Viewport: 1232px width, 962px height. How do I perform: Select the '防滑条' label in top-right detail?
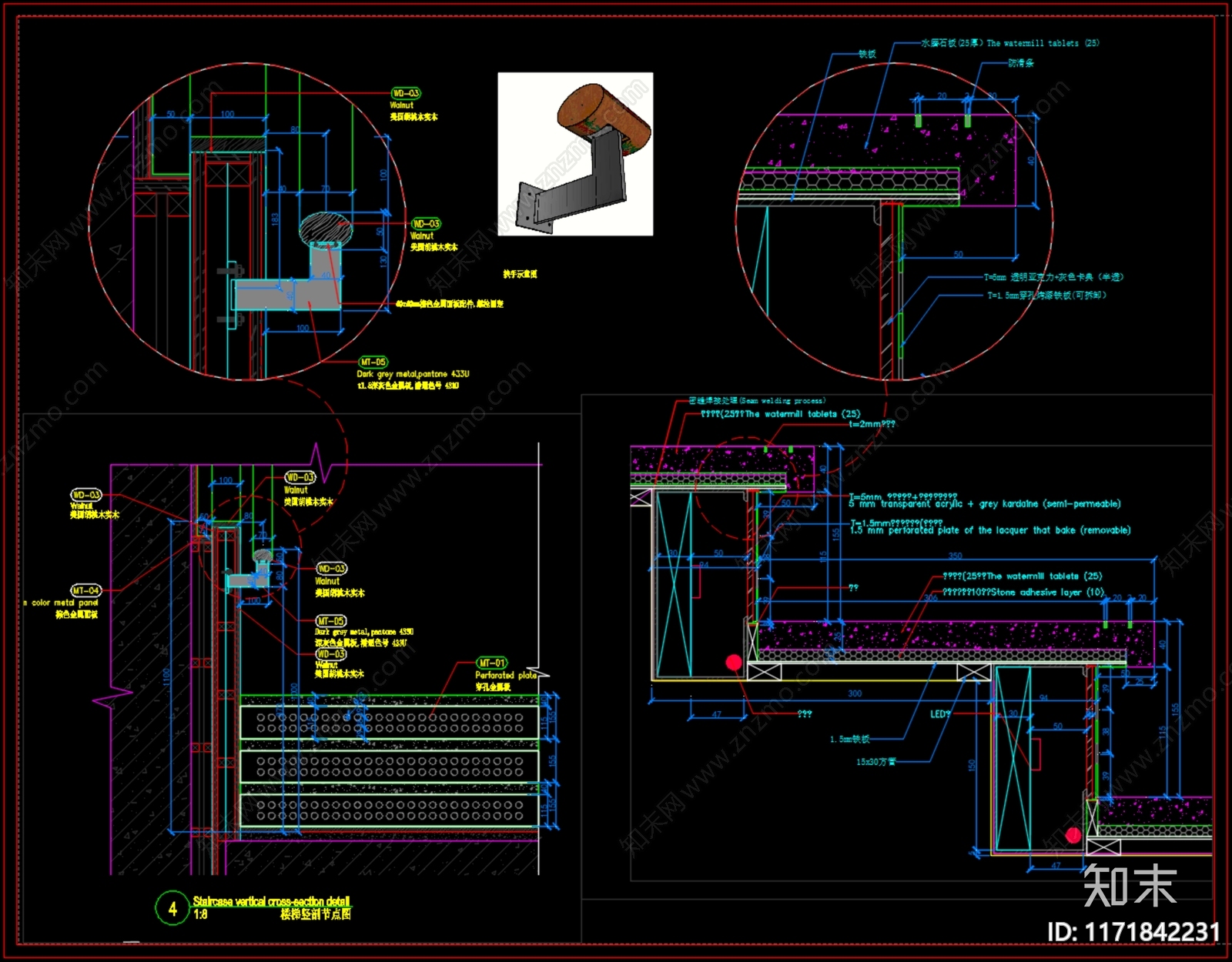coord(1021,63)
